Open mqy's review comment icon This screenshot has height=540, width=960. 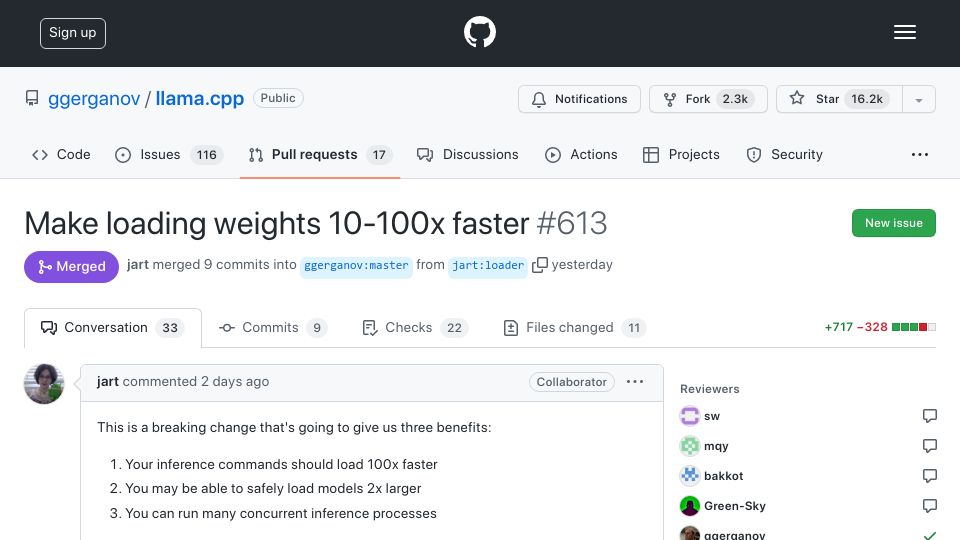click(929, 446)
